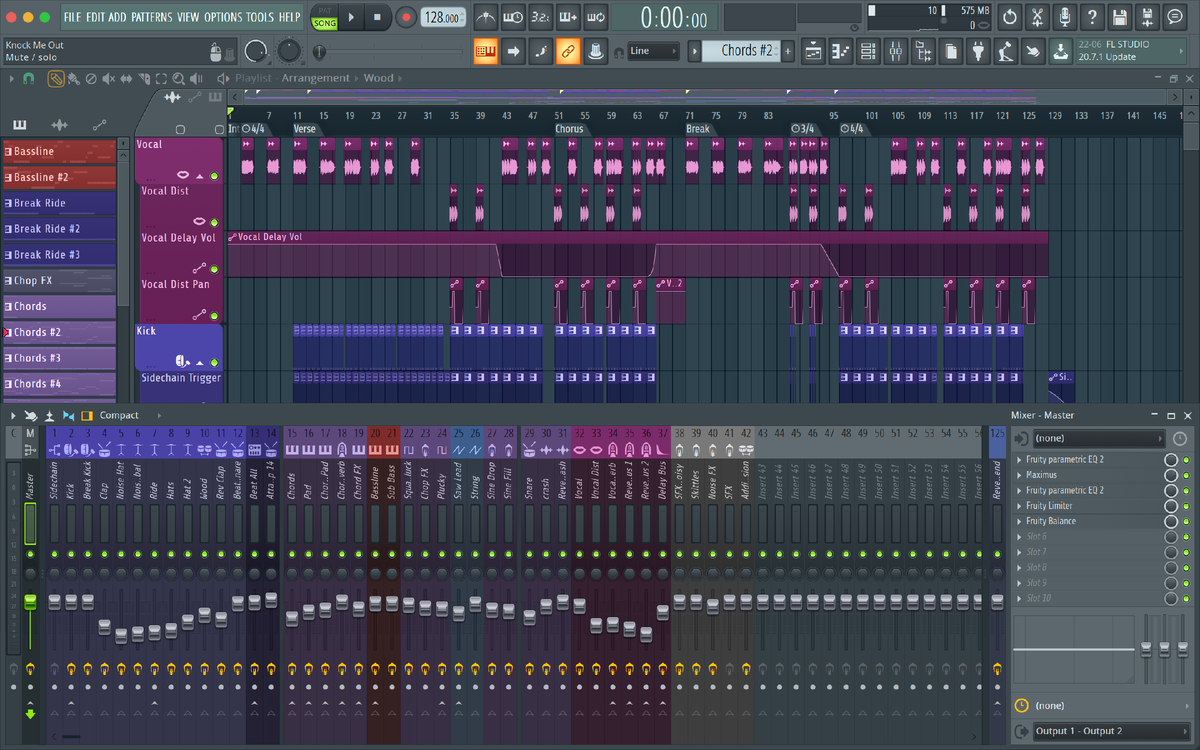Adjust the Delay Bus mixer track fader
The image size is (1200, 750).
pos(663,612)
